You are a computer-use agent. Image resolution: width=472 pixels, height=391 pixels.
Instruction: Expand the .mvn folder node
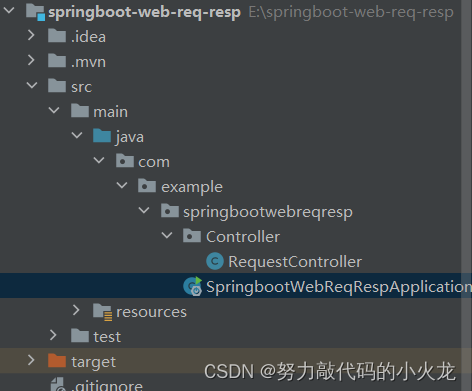pyautogui.click(x=31, y=60)
